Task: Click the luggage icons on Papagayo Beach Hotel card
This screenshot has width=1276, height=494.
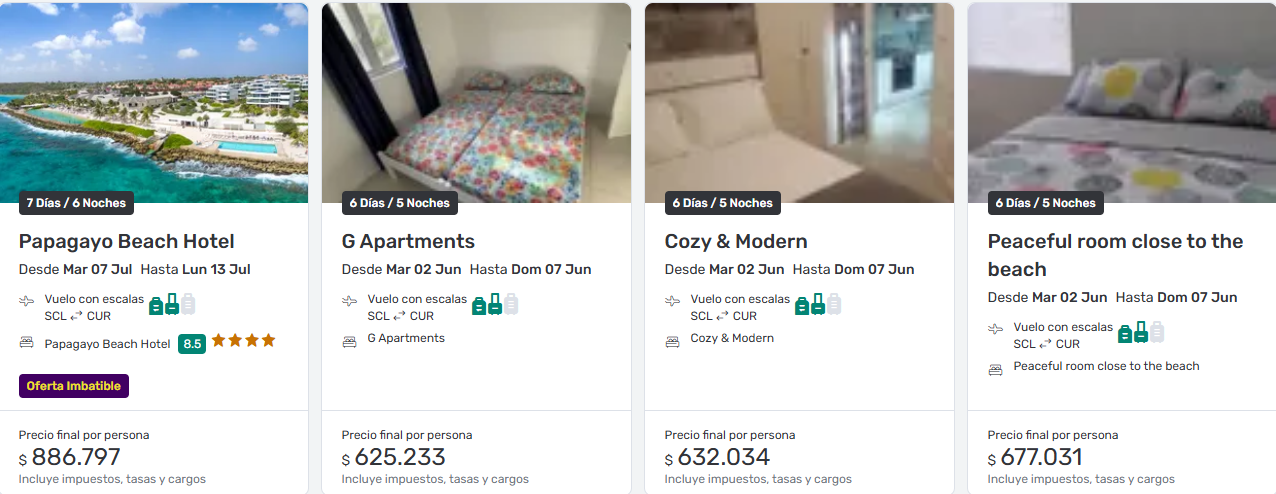Action: coord(172,305)
